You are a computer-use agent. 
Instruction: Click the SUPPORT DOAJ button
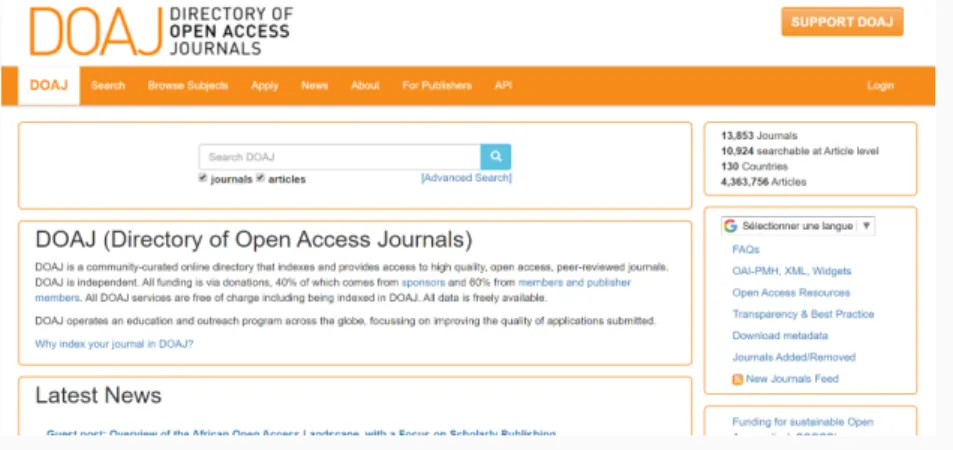pyautogui.click(x=842, y=22)
